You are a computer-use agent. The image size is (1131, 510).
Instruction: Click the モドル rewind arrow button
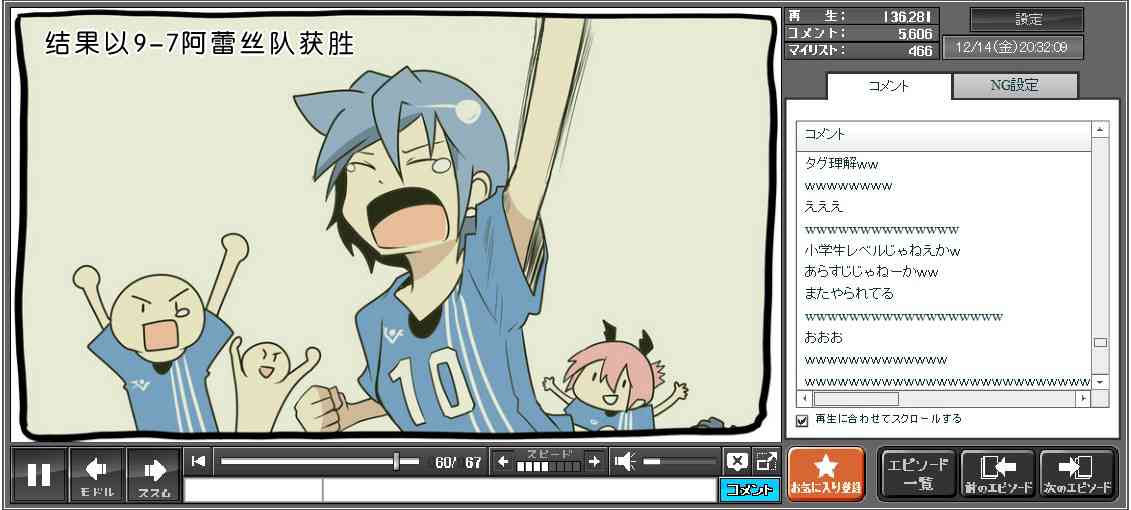(x=97, y=475)
